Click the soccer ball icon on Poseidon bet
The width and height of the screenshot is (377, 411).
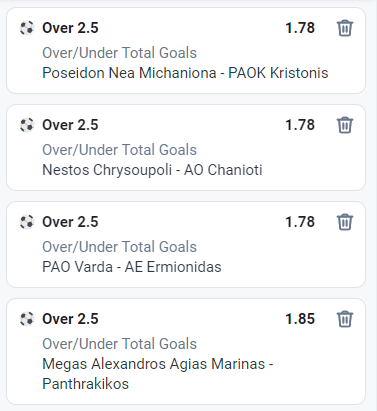27,28
